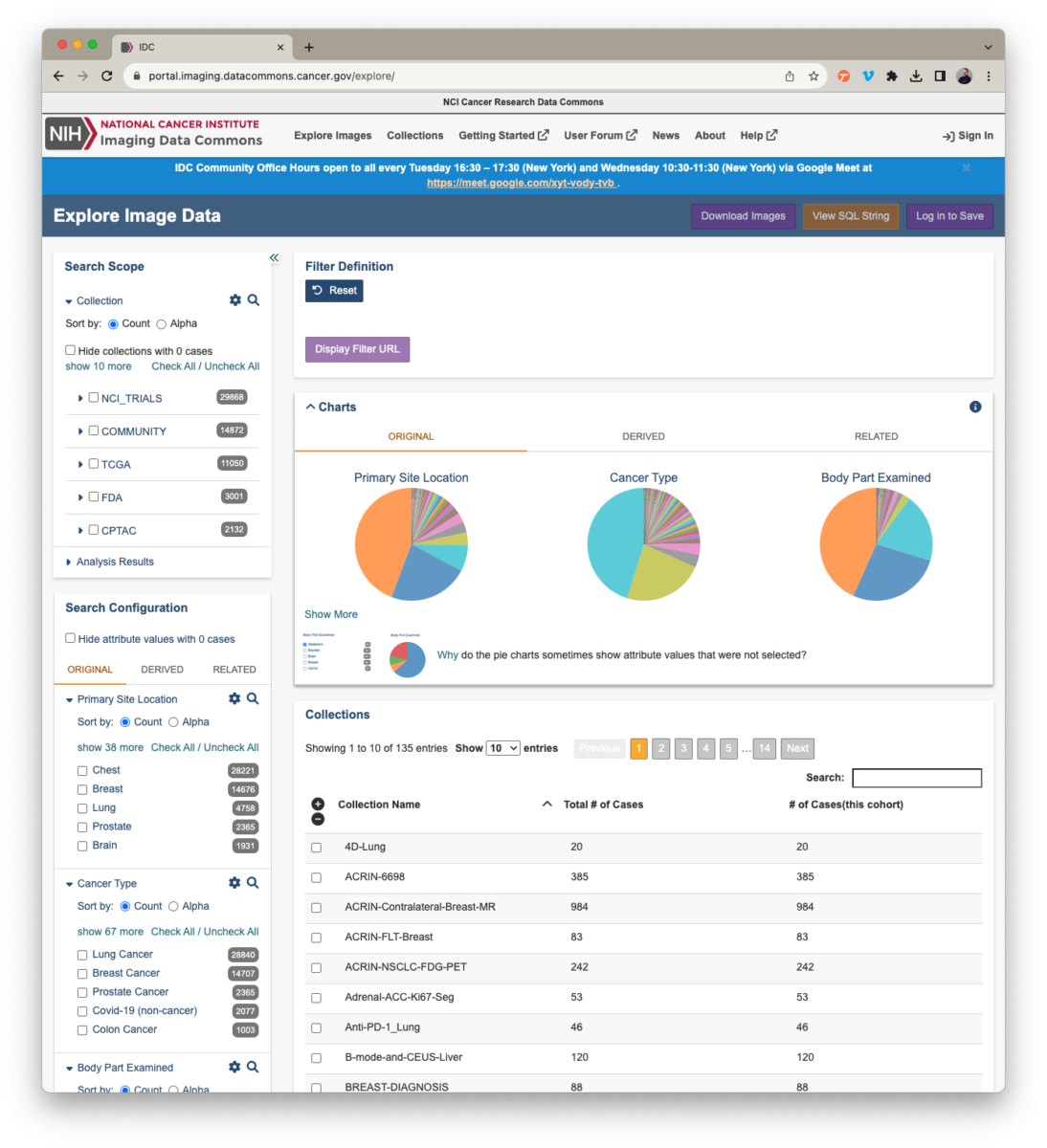Open the Collections menu in the navbar
This screenshot has width=1047, height=1148.
pyautogui.click(x=414, y=136)
